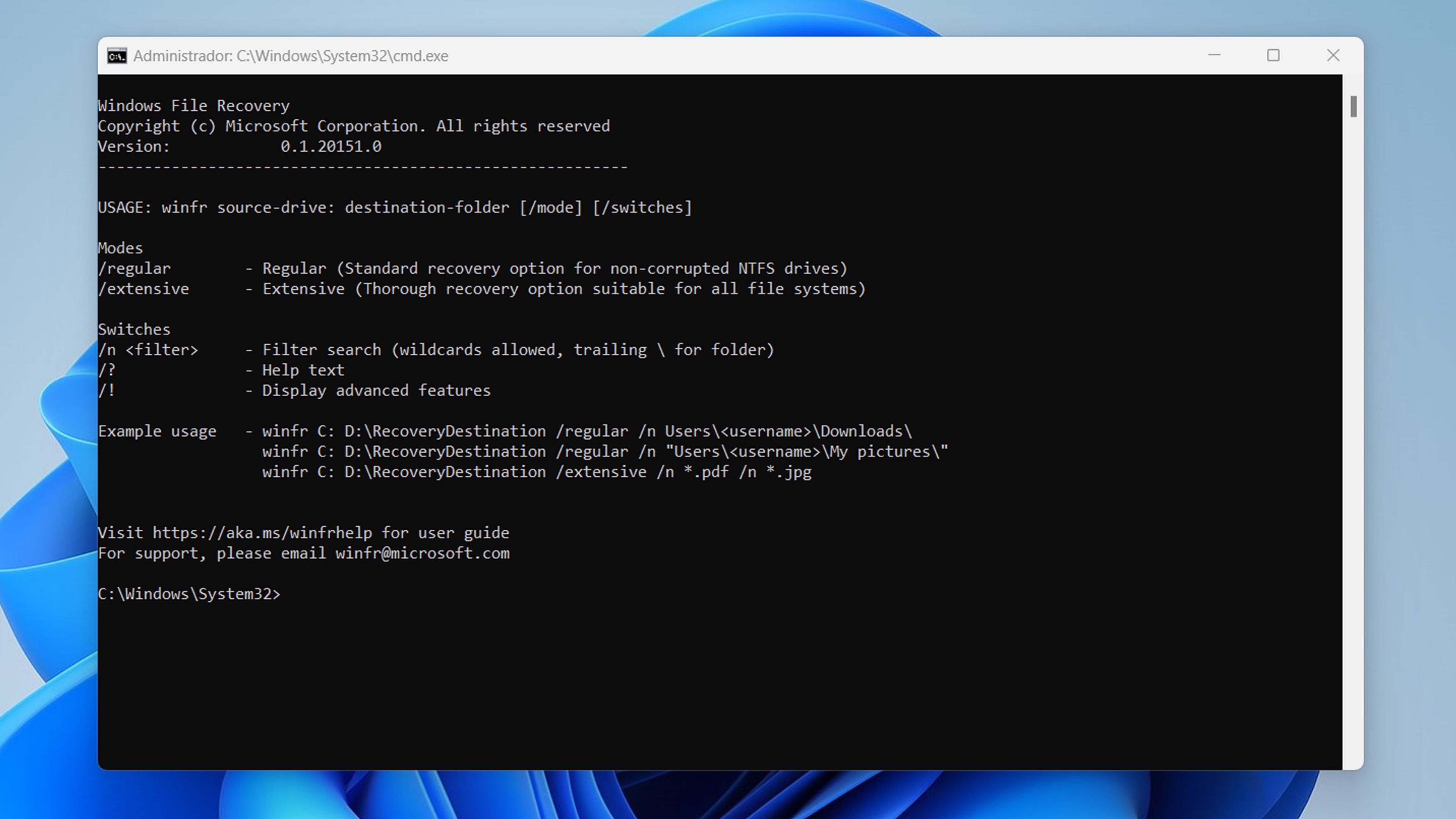The width and height of the screenshot is (1456, 819).
Task: Click the '/n <filter>' switch line
Action: pos(436,350)
